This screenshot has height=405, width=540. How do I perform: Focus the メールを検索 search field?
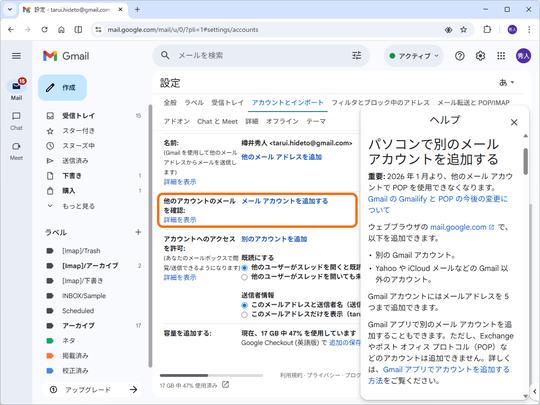tap(262, 55)
